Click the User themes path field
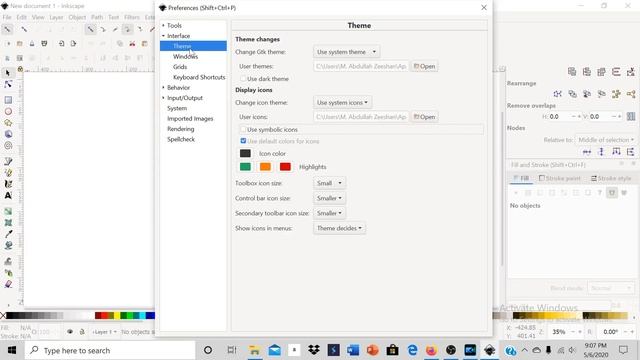The image size is (640, 360). [x=361, y=66]
